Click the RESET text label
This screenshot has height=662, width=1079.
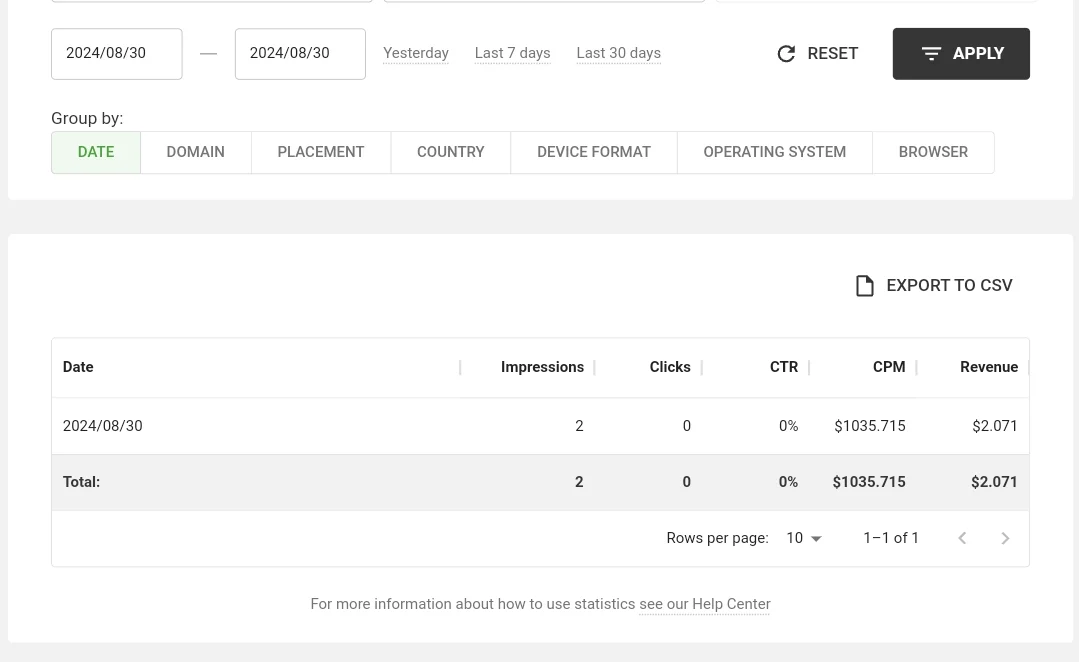coord(833,54)
